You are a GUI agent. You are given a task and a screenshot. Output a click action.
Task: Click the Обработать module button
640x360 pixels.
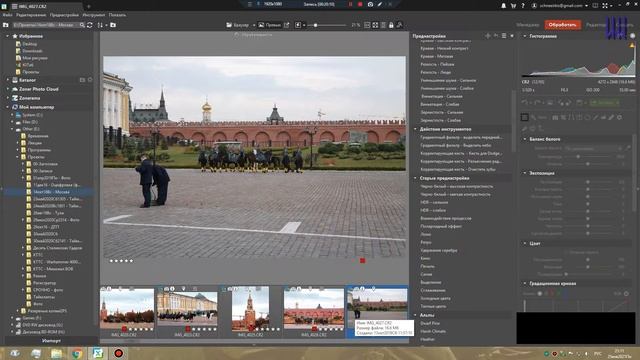tap(562, 25)
